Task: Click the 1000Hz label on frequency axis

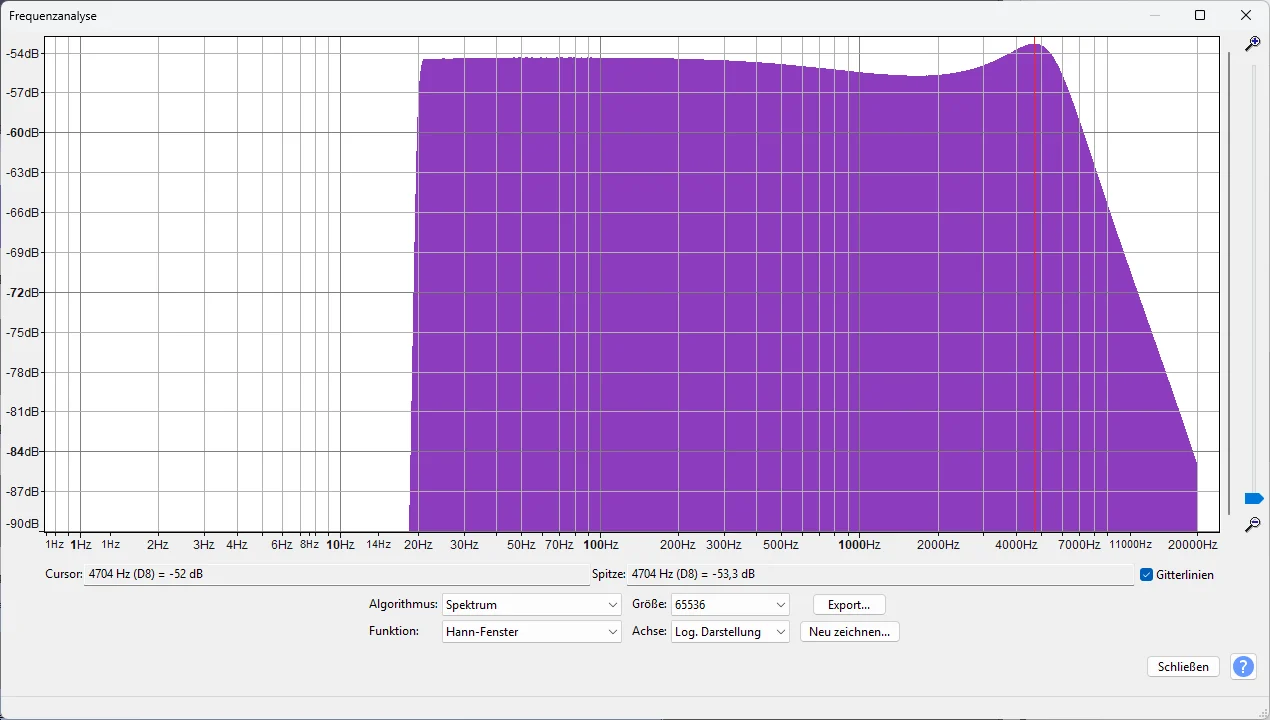Action: (x=860, y=545)
